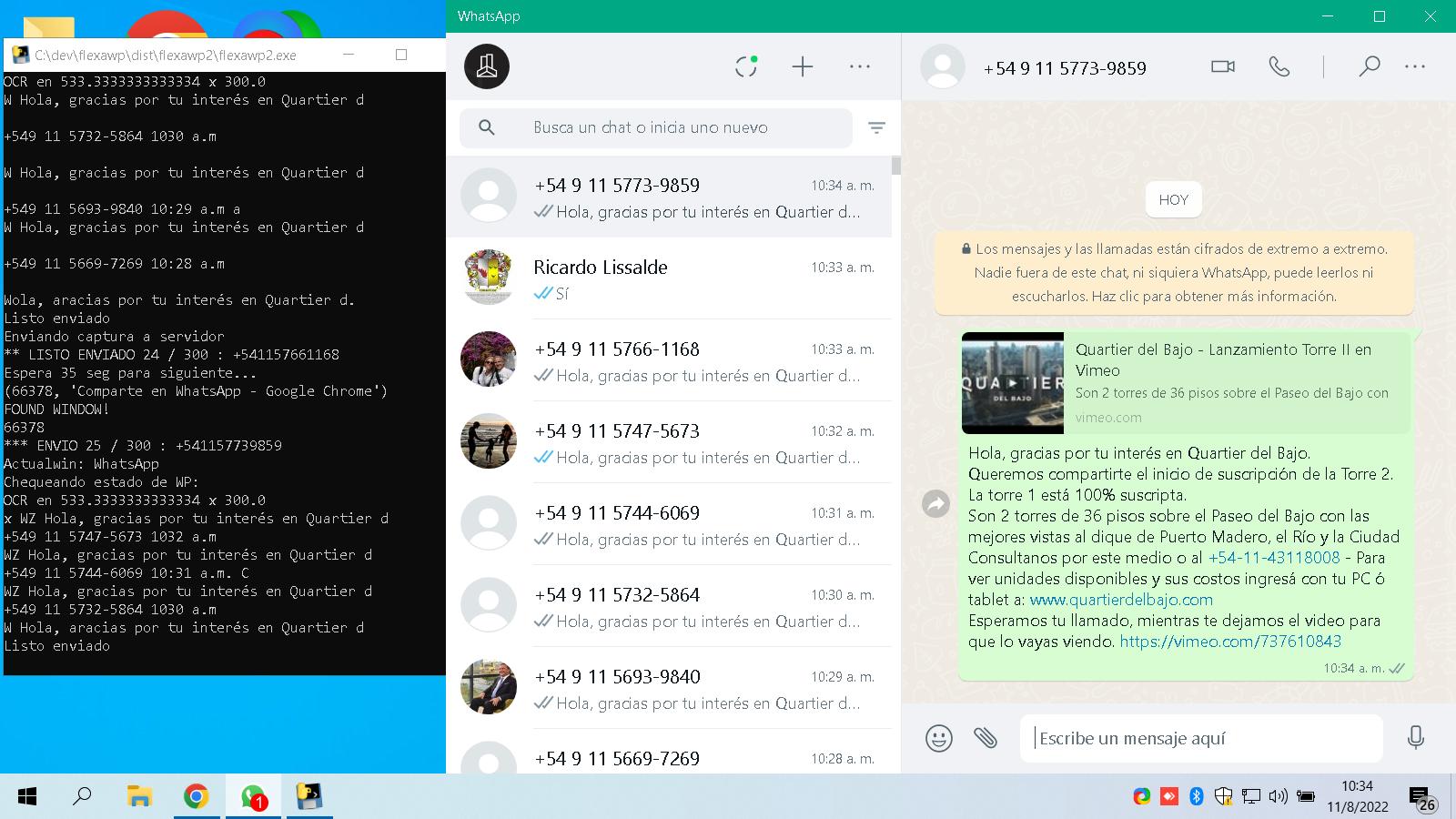
Task: Click the 10:34 a. m. timestamp on sent message
Action: point(1354,668)
